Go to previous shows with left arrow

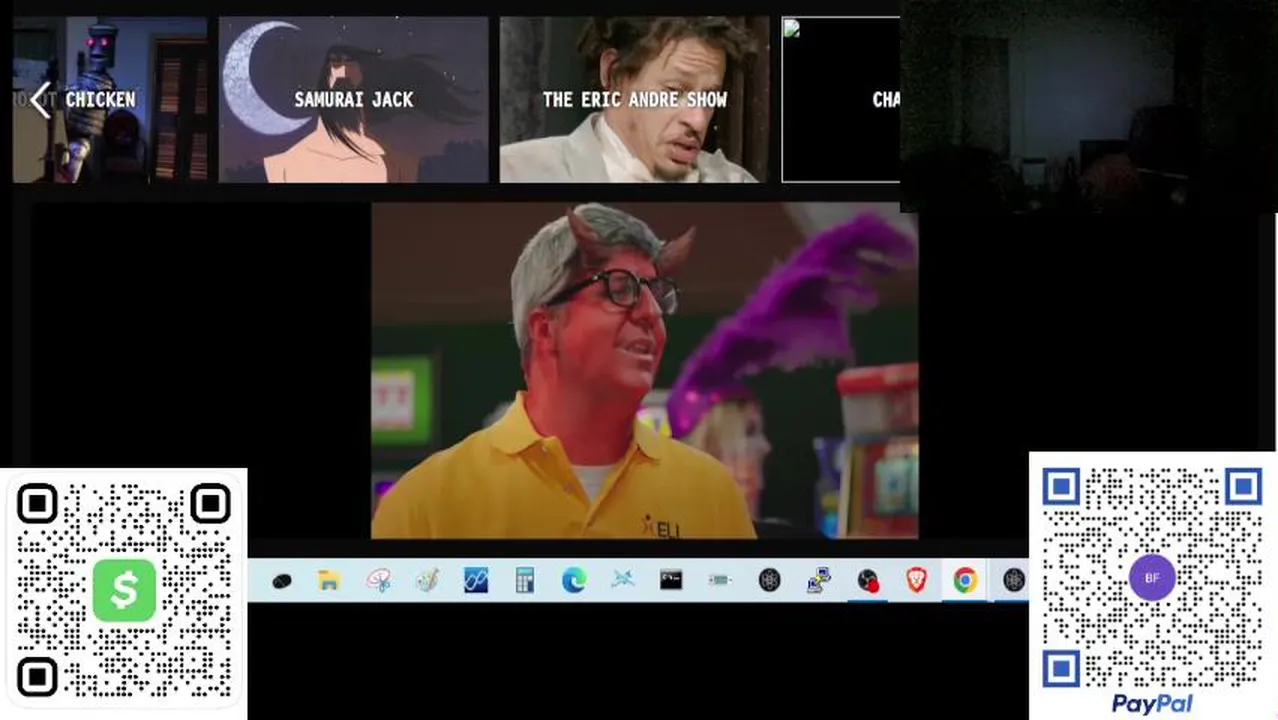coord(40,100)
